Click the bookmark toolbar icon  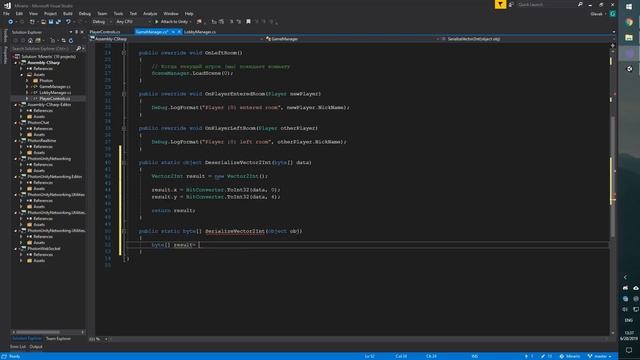pyautogui.click(x=248, y=22)
